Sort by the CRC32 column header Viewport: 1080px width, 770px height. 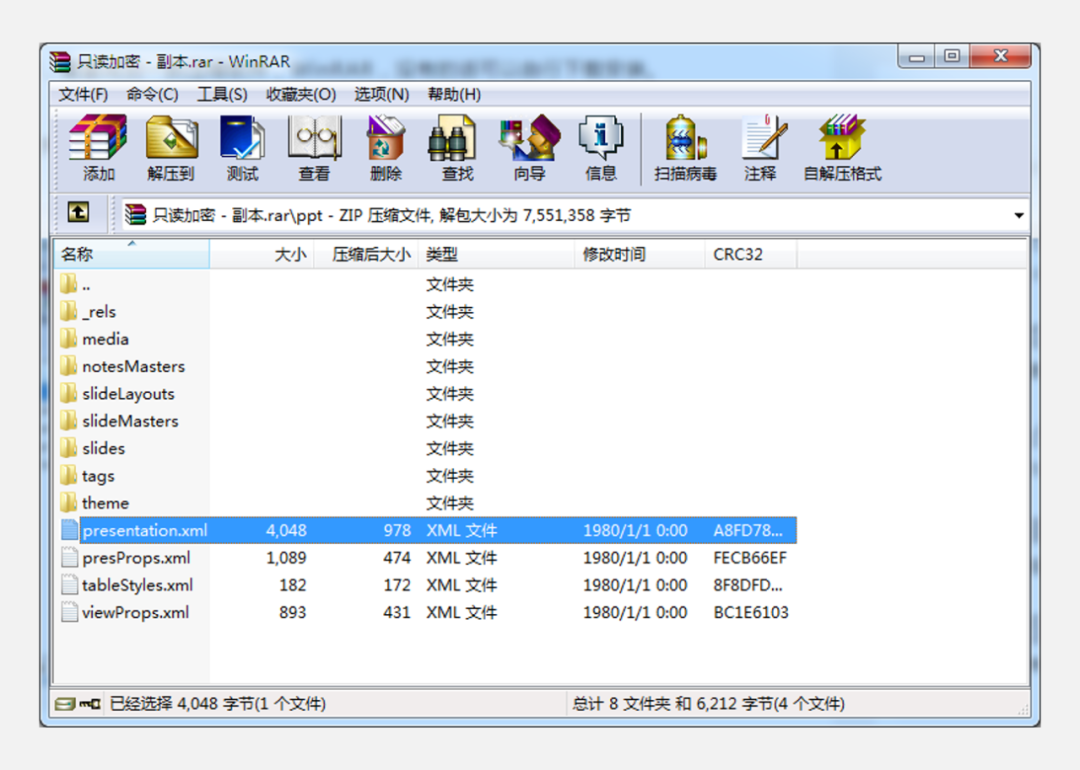(751, 254)
